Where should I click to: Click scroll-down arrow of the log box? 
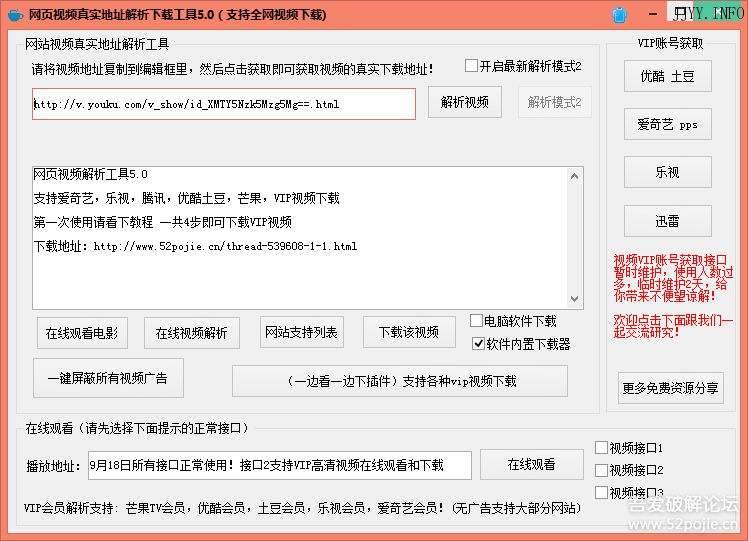574,299
